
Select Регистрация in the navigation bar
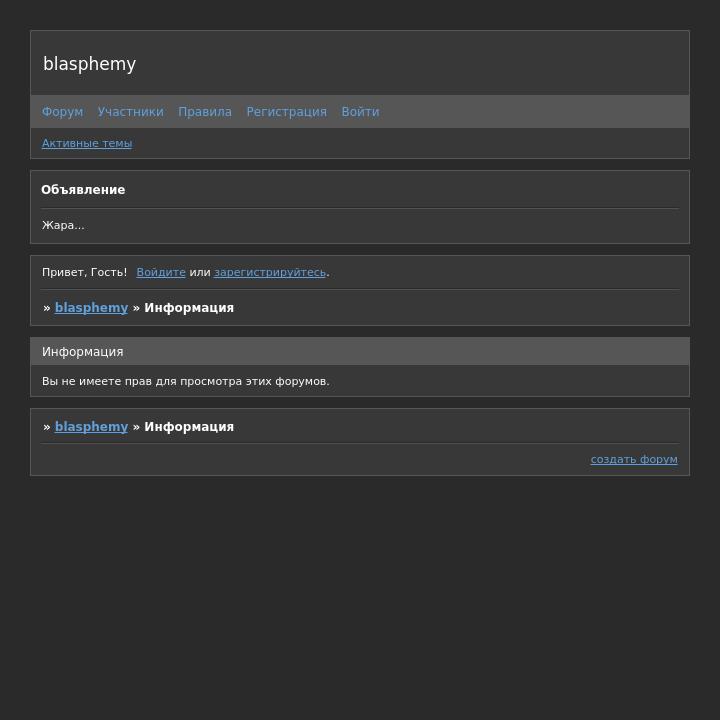pyautogui.click(x=286, y=112)
